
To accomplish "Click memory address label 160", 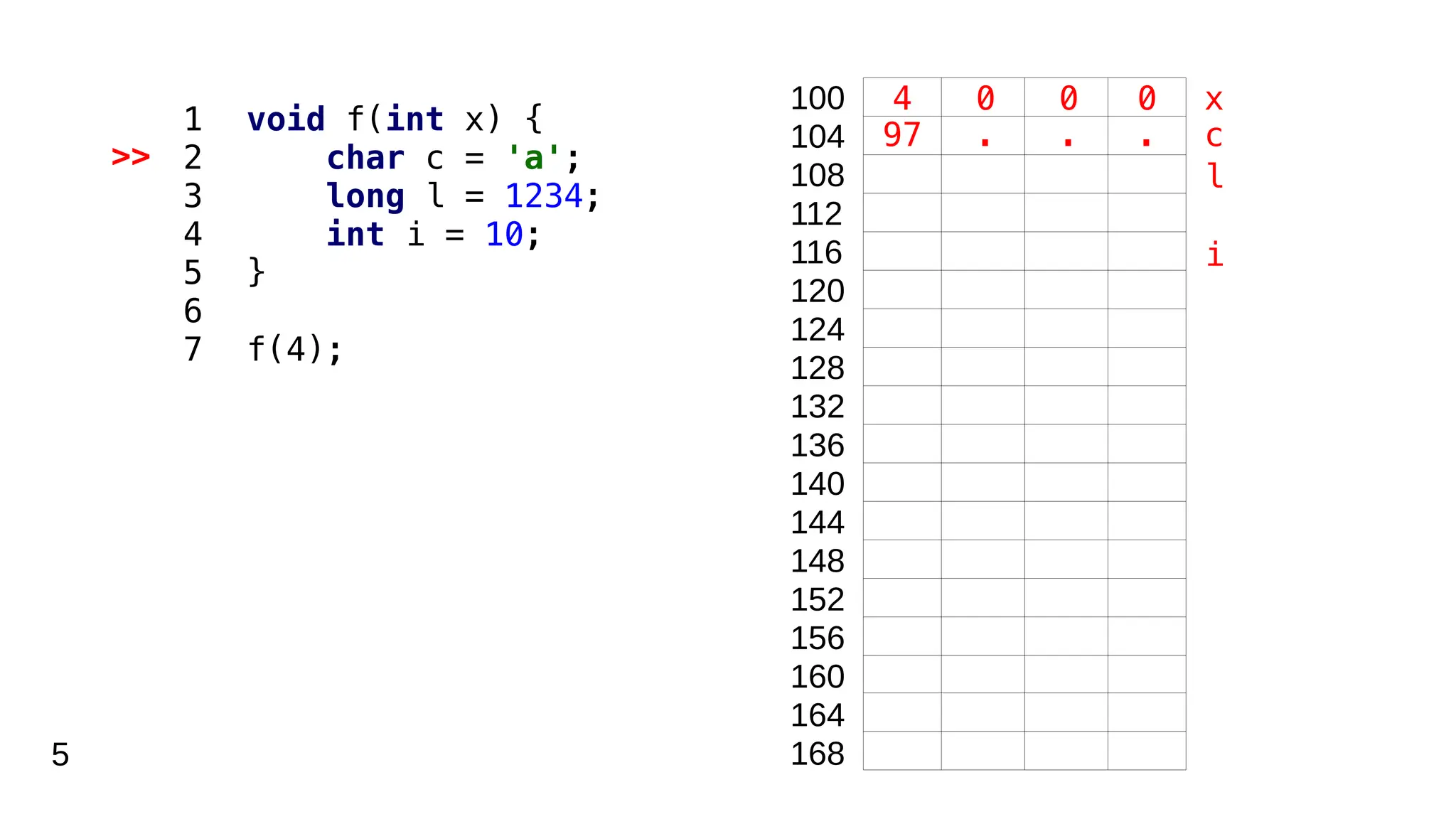I will (818, 676).
